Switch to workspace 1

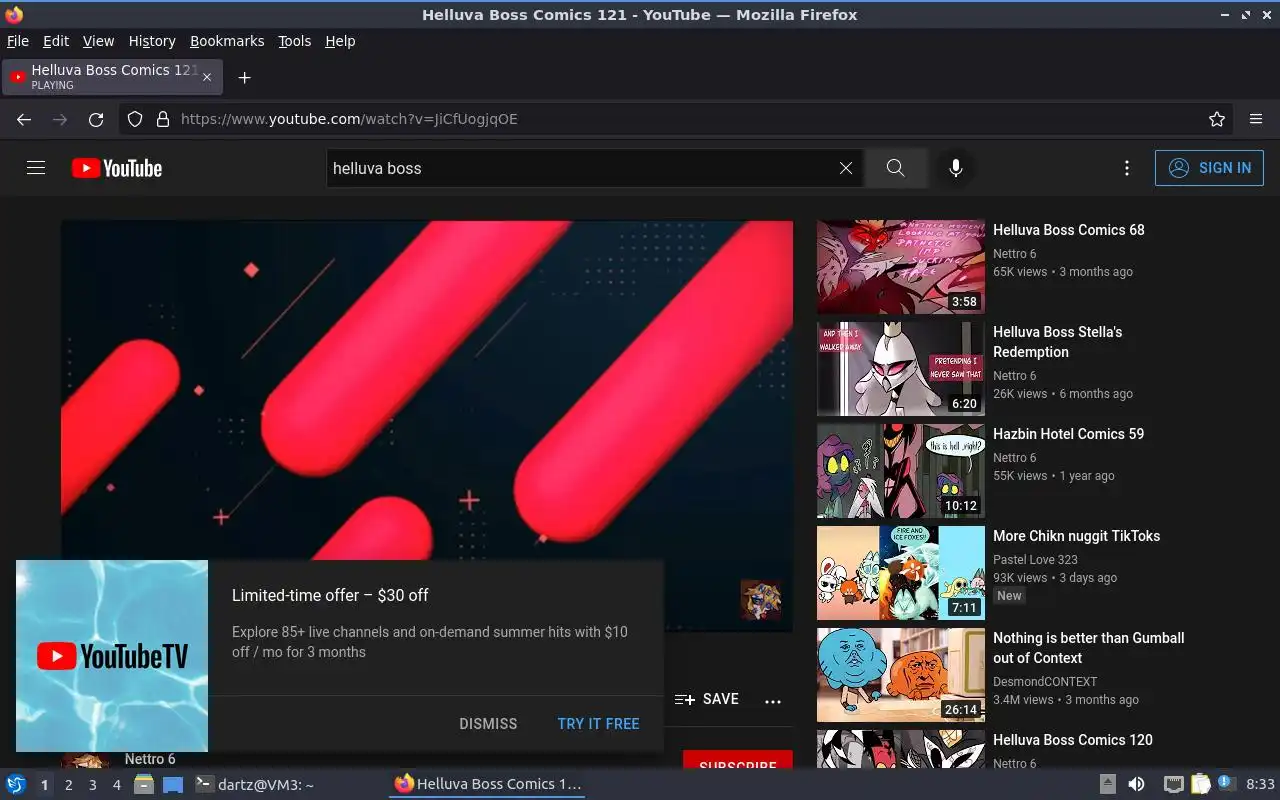pos(44,785)
